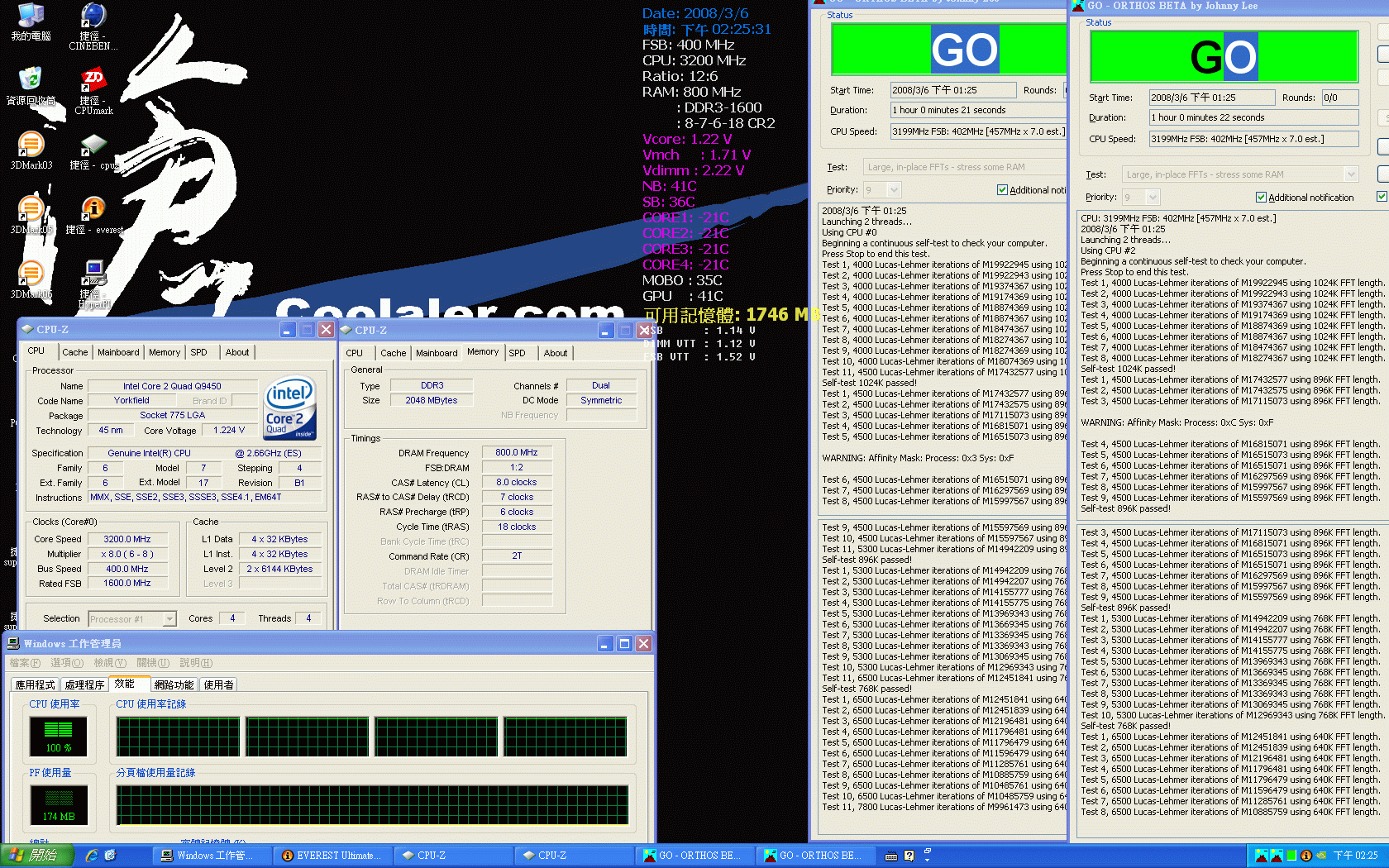Viewport: 1389px width, 868px height.
Task: Select the cpuz chip shortcut icon
Action: 93,150
